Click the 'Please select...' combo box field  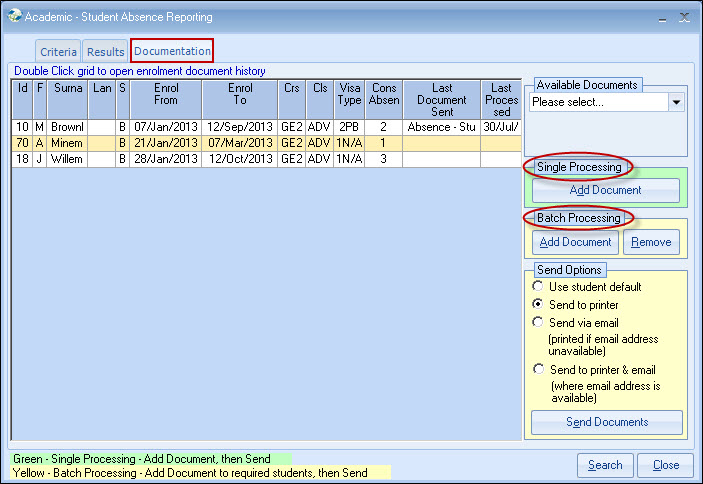point(598,102)
